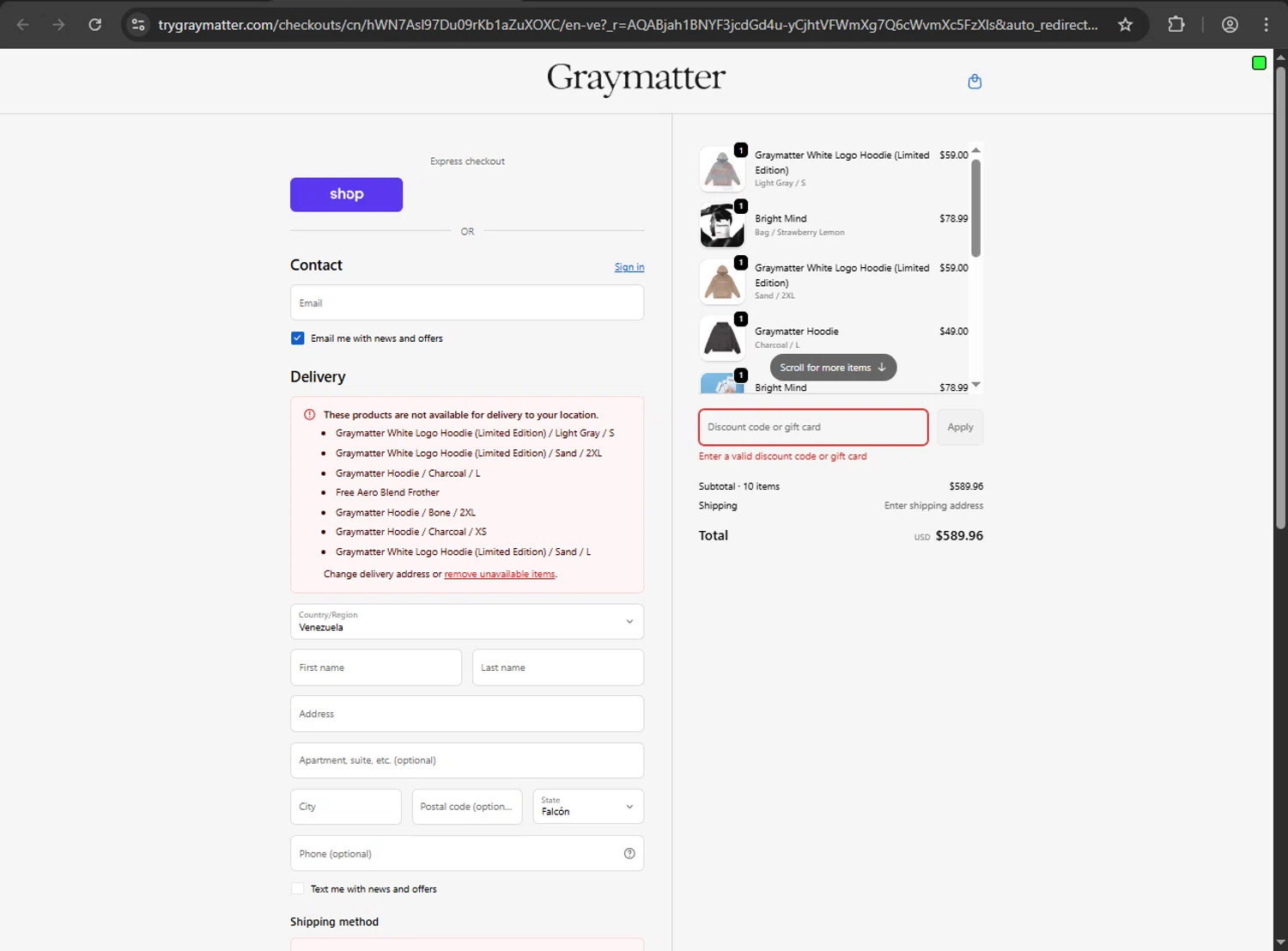Screen dimensions: 1288x951
Task: Click the order list scroll down arrow
Action: [x=975, y=385]
